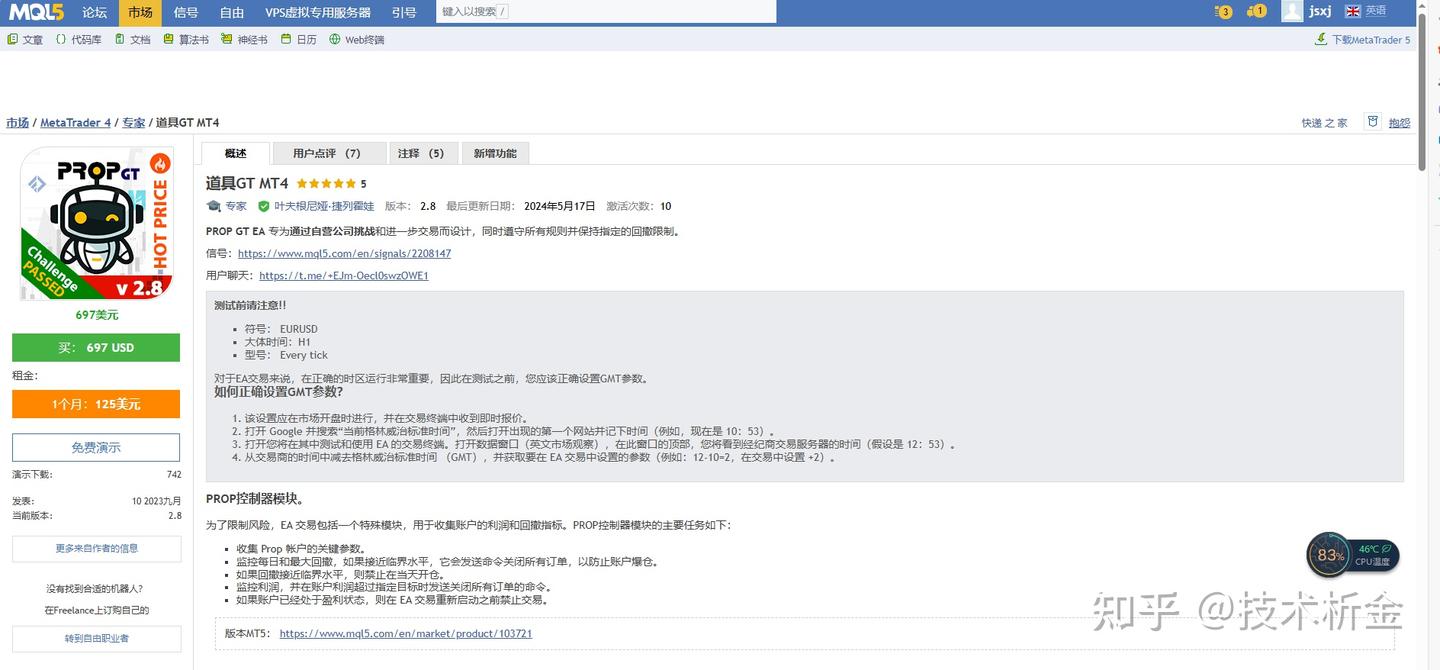Image resolution: width=1440 pixels, height=670 pixels.
Task: Click the 专家 graduation cap icon
Action: (213, 206)
